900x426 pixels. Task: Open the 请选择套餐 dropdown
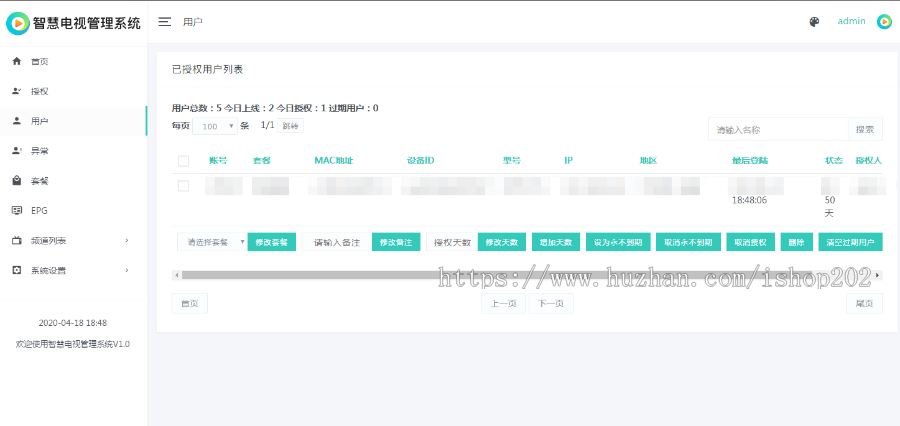point(212,242)
